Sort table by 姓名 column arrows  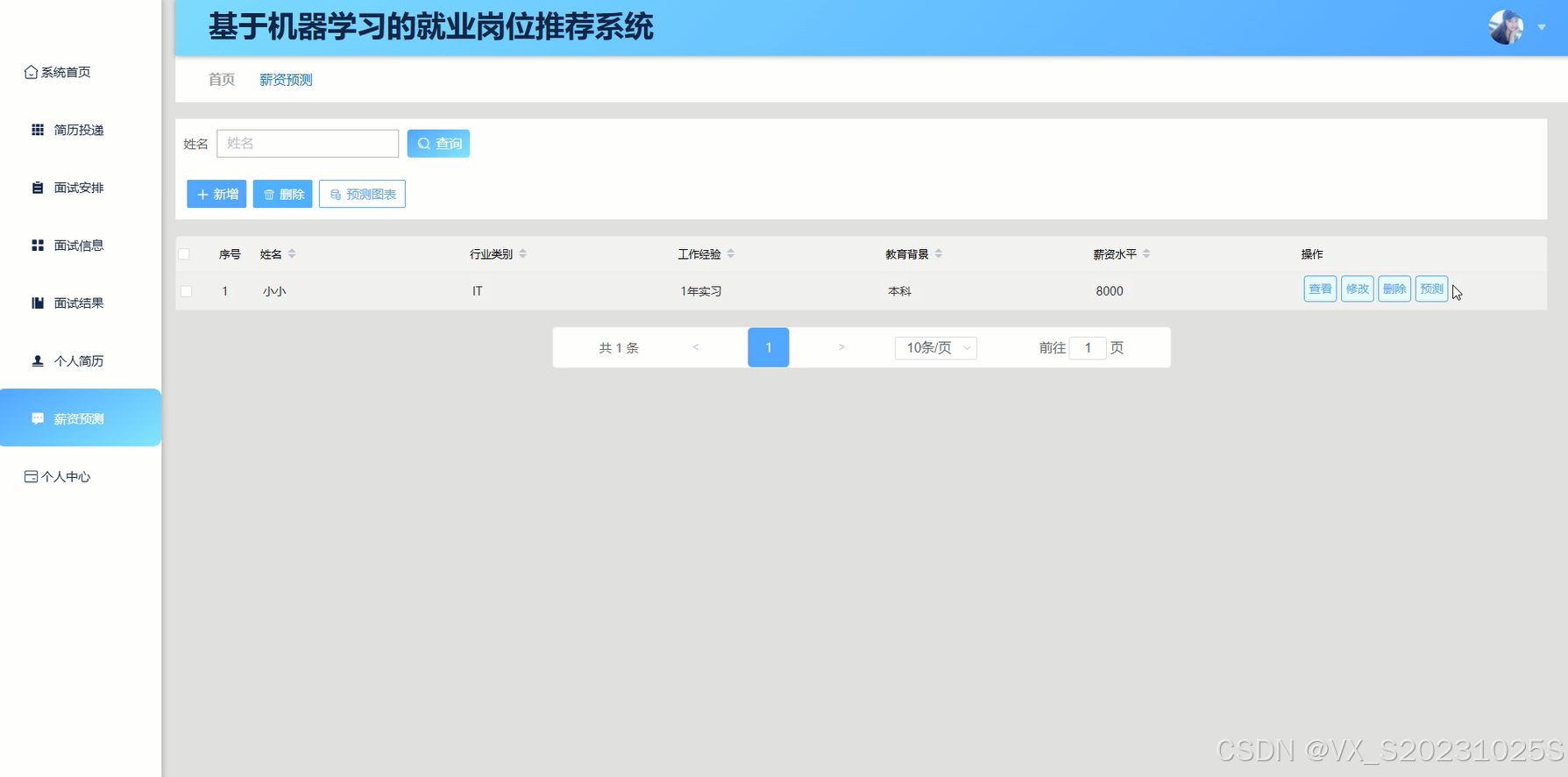point(292,253)
